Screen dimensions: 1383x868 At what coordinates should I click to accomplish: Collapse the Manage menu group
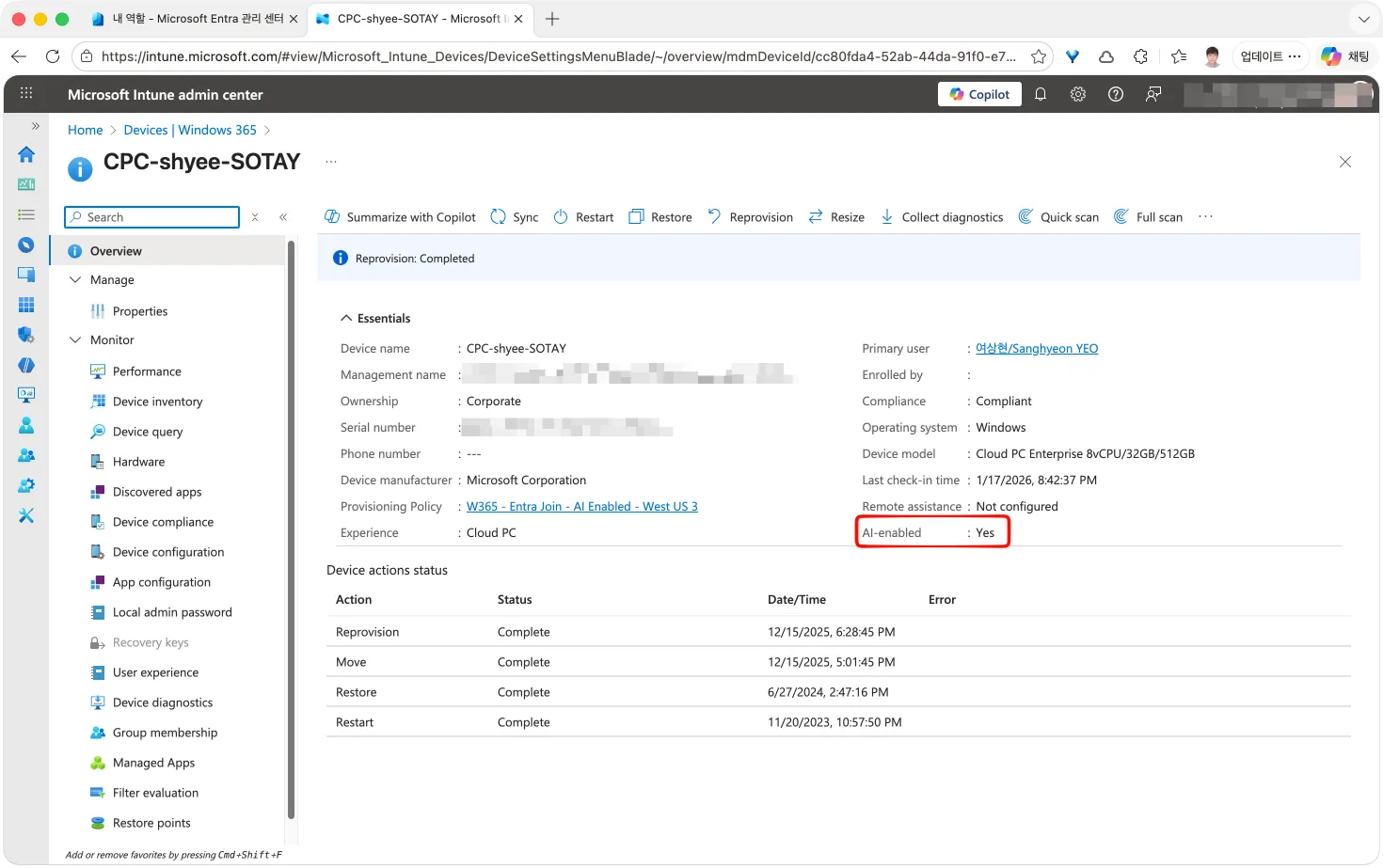76,280
